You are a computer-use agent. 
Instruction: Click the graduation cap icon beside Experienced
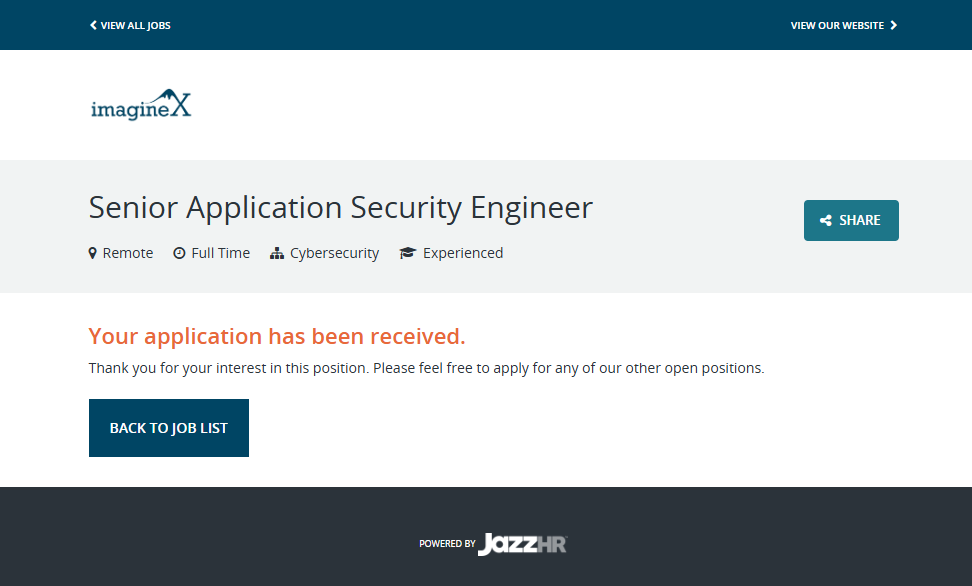point(407,253)
